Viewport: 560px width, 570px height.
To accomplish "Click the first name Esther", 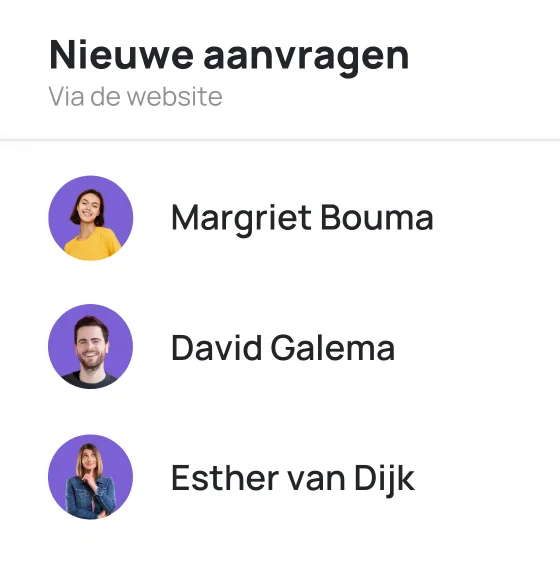I will [225, 478].
